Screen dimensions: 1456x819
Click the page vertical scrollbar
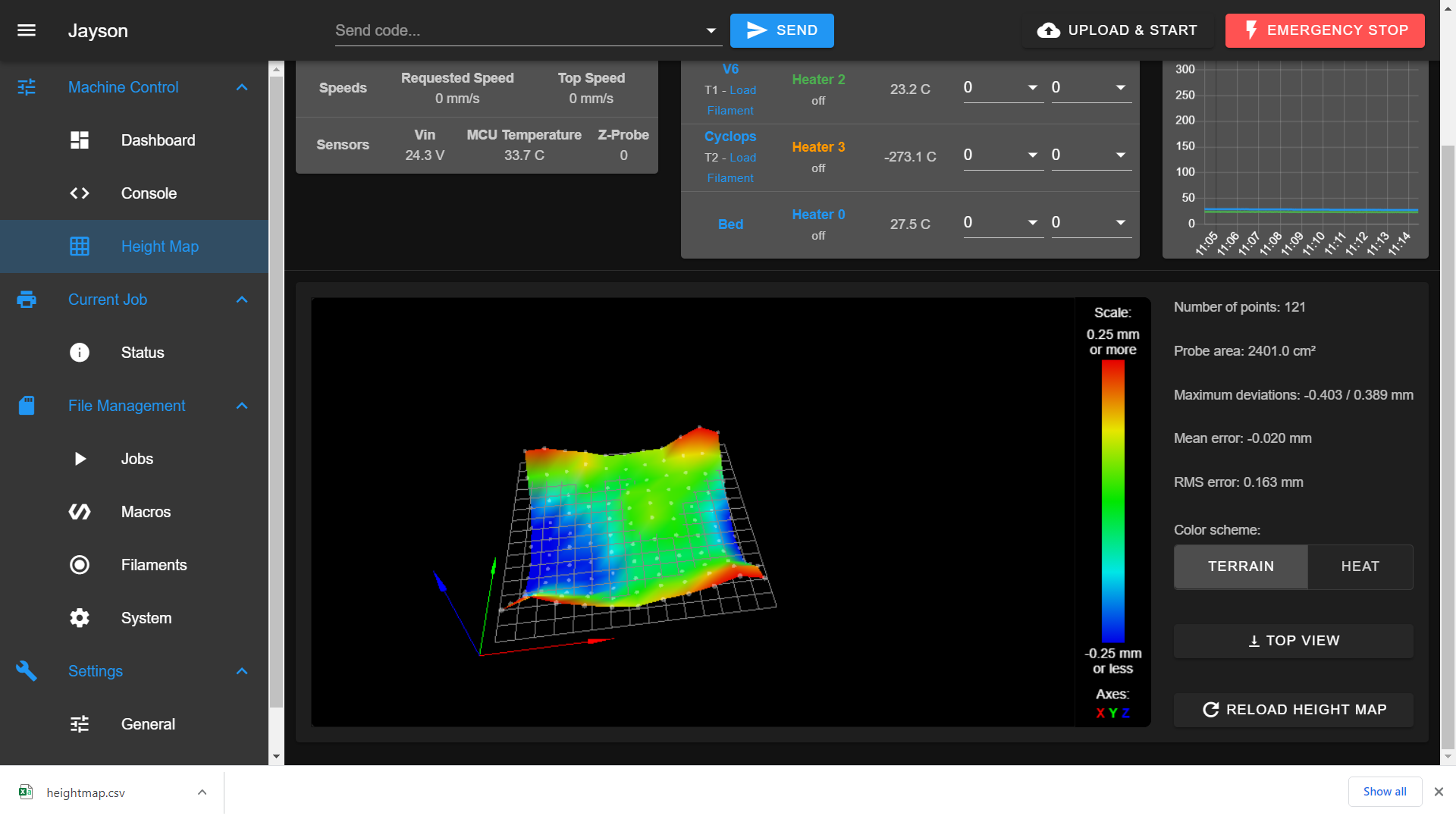click(1448, 447)
